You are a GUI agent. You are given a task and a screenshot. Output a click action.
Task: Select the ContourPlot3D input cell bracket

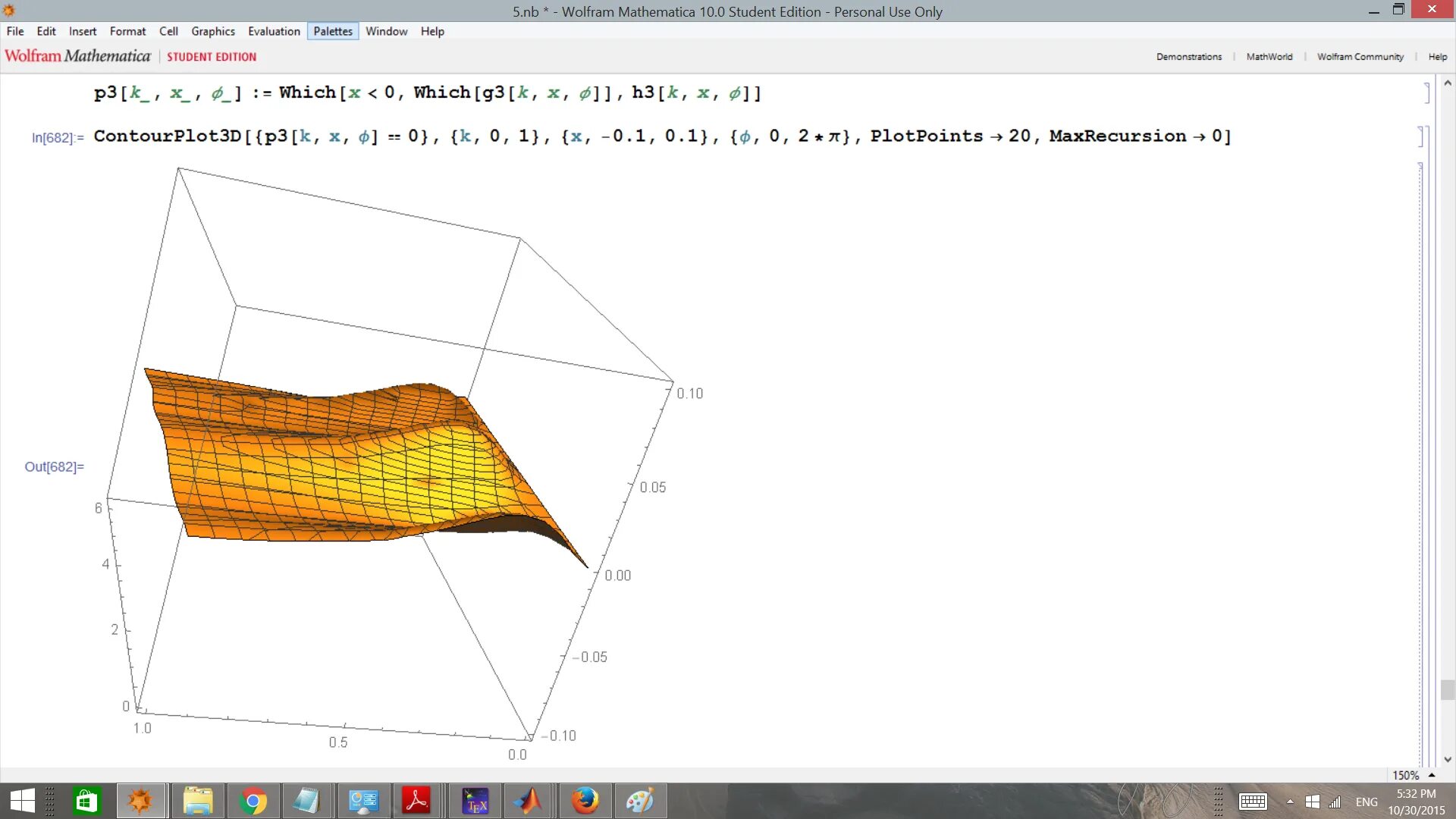[x=1422, y=136]
